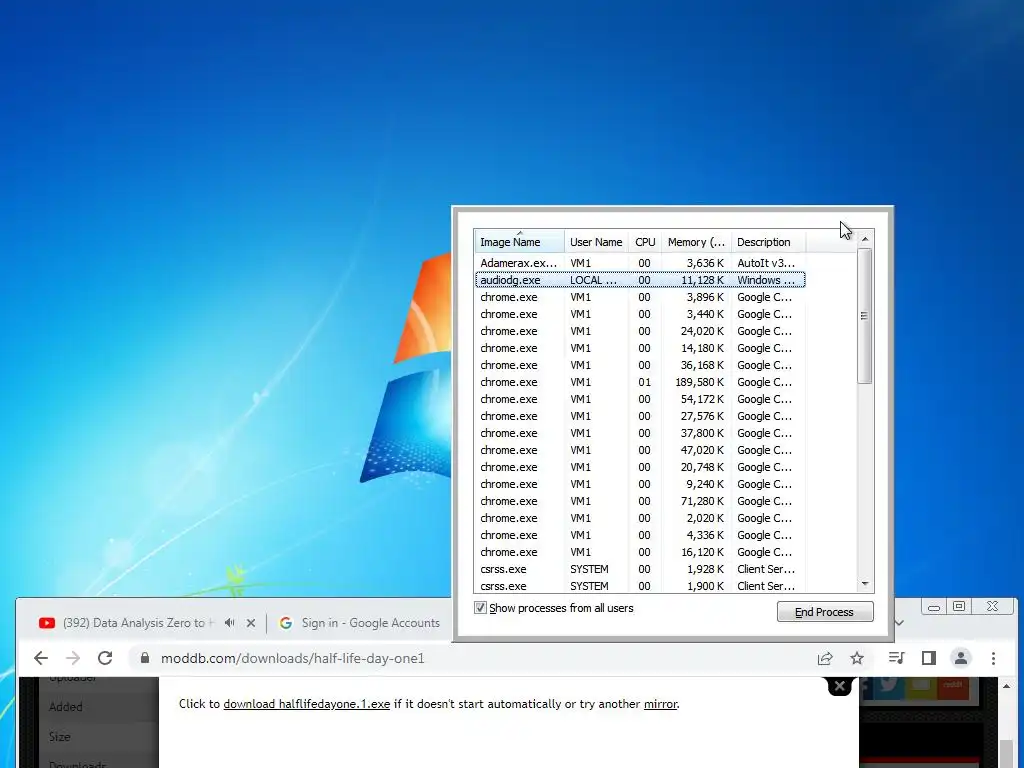View site information via the padlock icon

tap(144, 658)
